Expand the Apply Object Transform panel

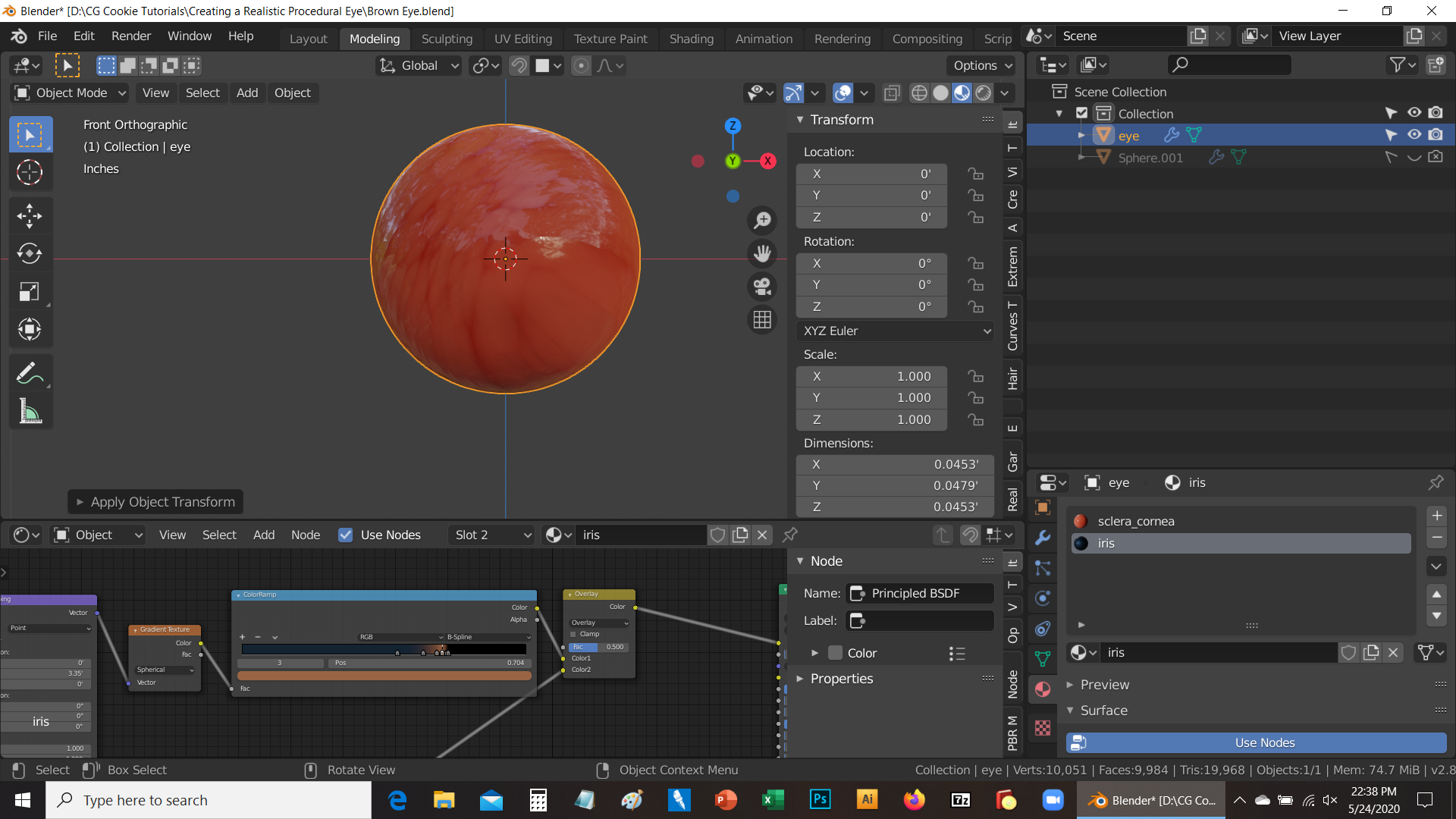[x=155, y=502]
